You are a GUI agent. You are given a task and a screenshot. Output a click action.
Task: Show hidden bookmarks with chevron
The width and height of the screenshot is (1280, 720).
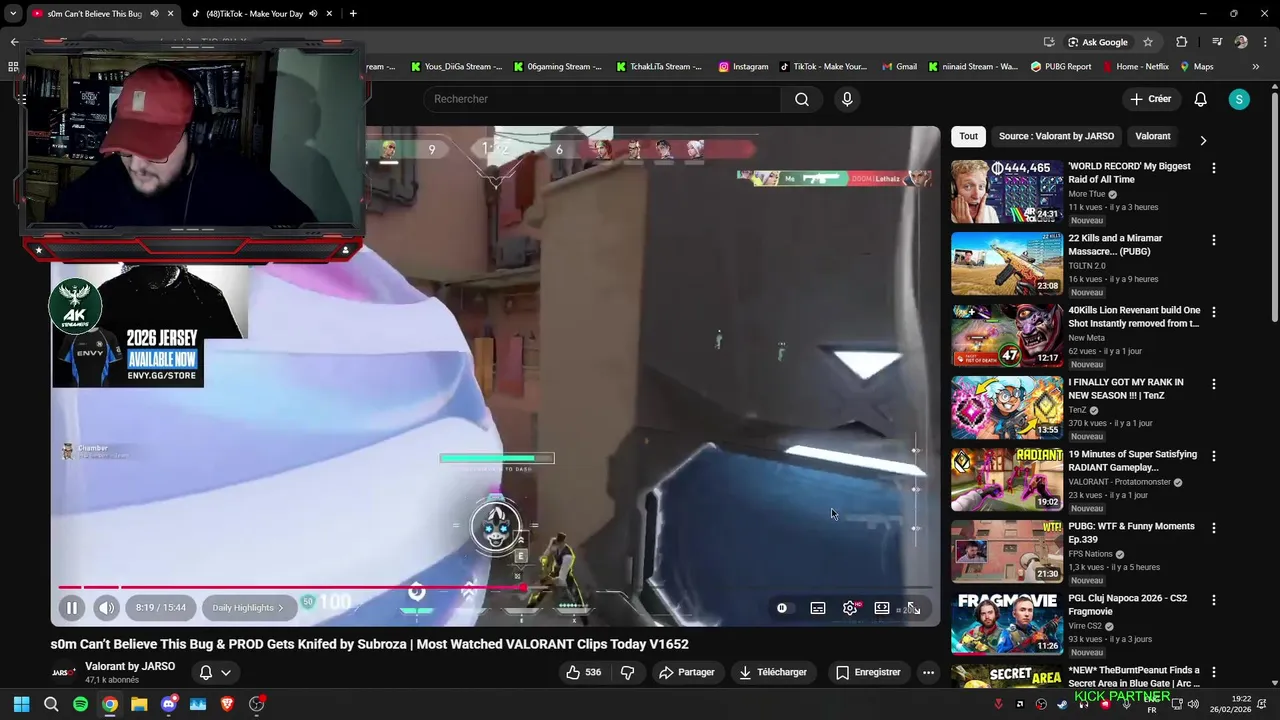click(x=1256, y=67)
